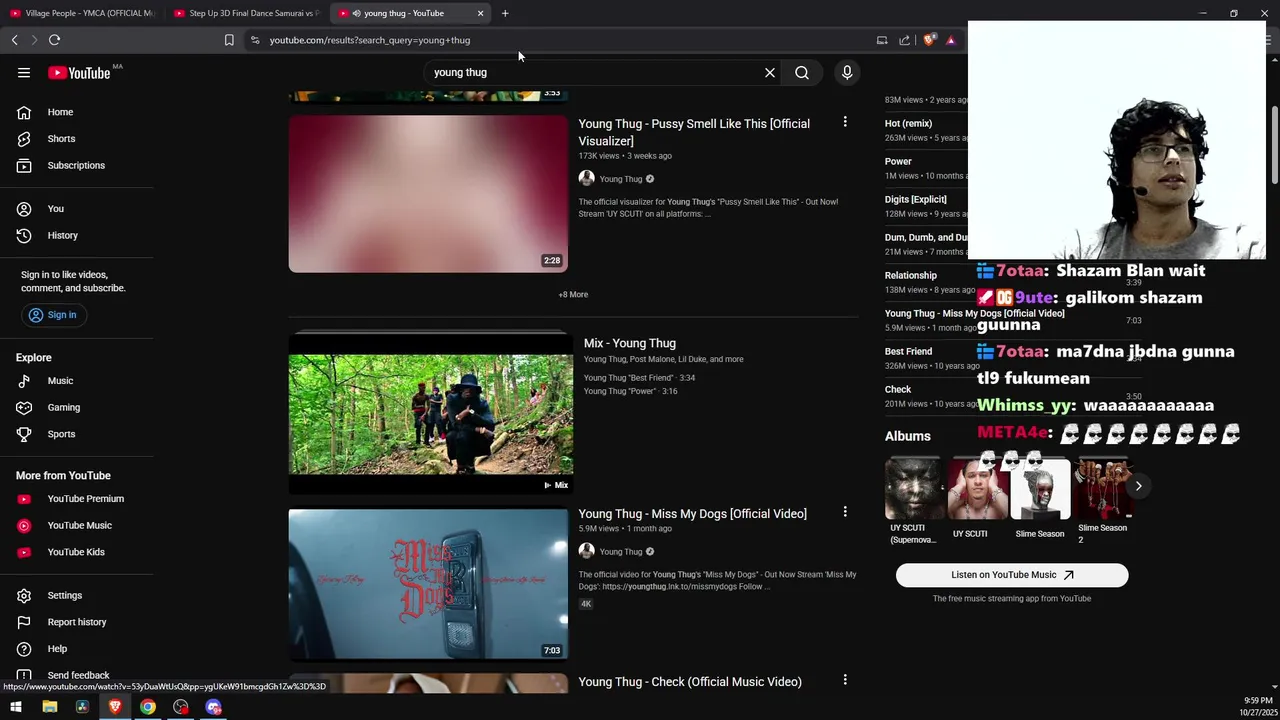Bookmark this page in address bar
Screen dimensions: 1280x720
(229, 40)
